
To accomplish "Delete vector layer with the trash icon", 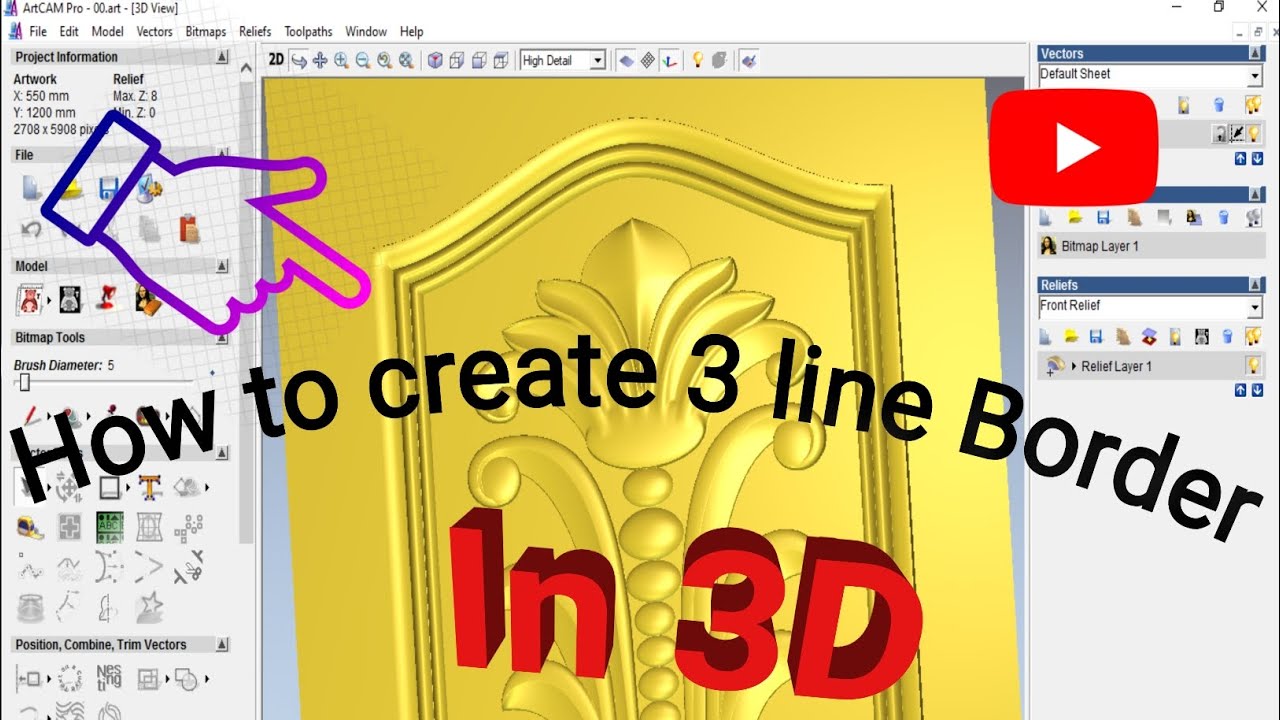I will (1218, 104).
